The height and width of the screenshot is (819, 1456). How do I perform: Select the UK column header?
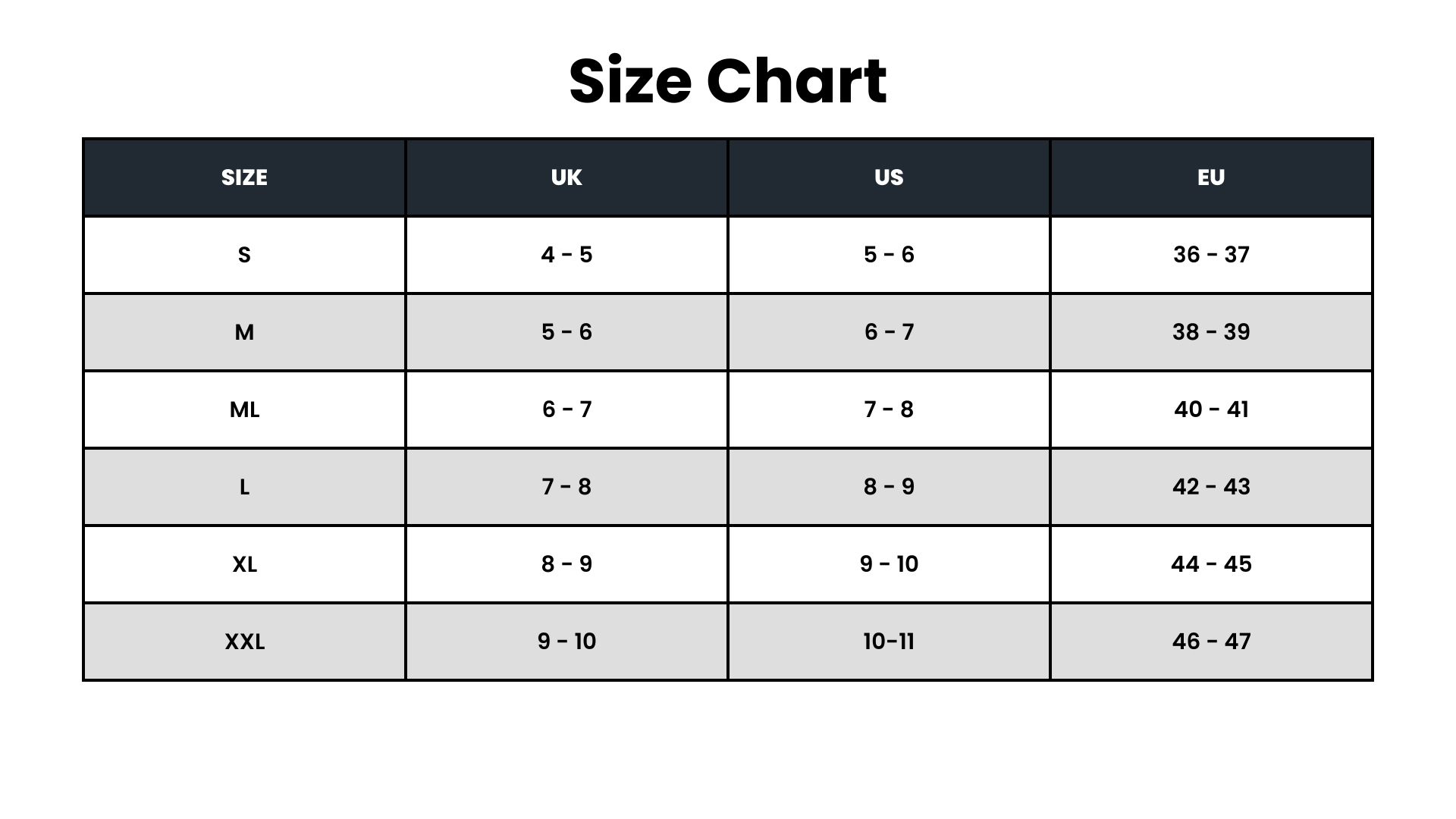pyautogui.click(x=566, y=177)
